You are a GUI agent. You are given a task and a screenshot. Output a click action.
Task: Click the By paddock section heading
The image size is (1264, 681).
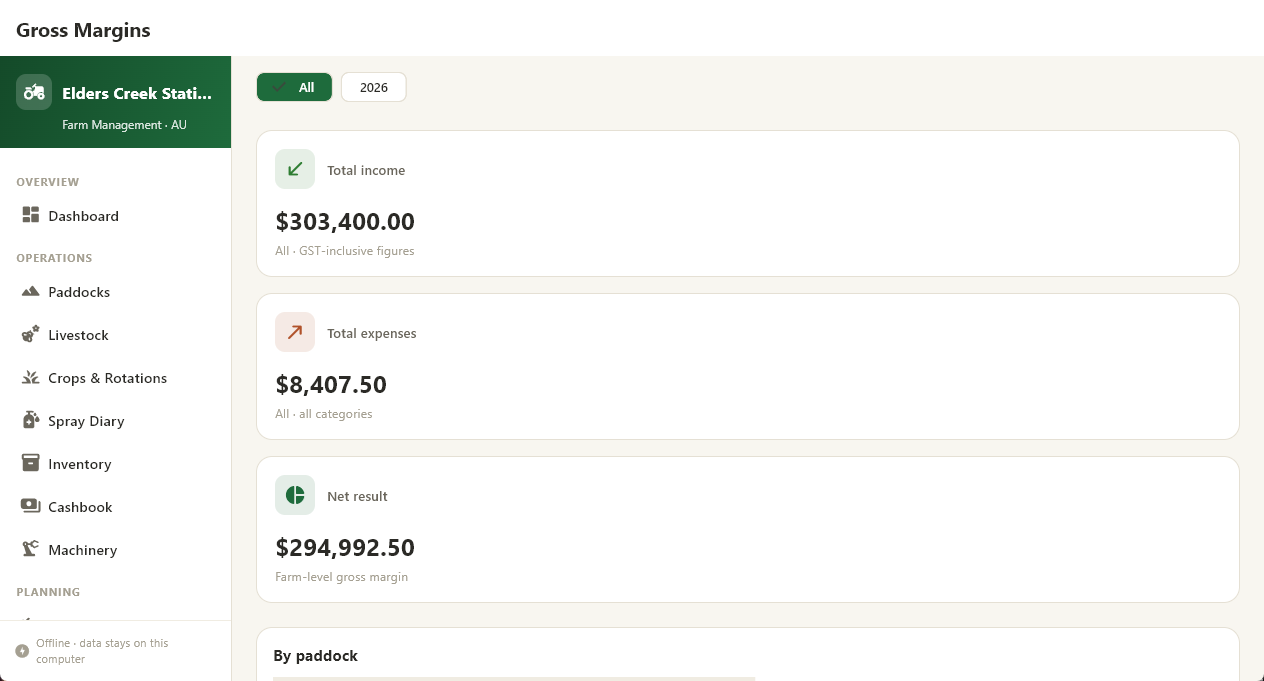click(x=315, y=656)
